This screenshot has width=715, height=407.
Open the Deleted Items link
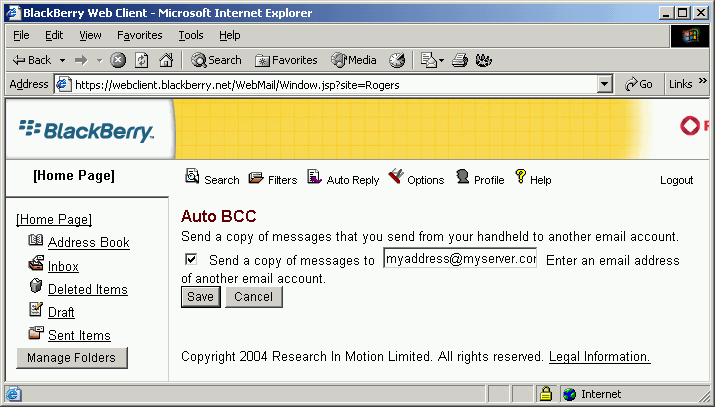tap(88, 289)
